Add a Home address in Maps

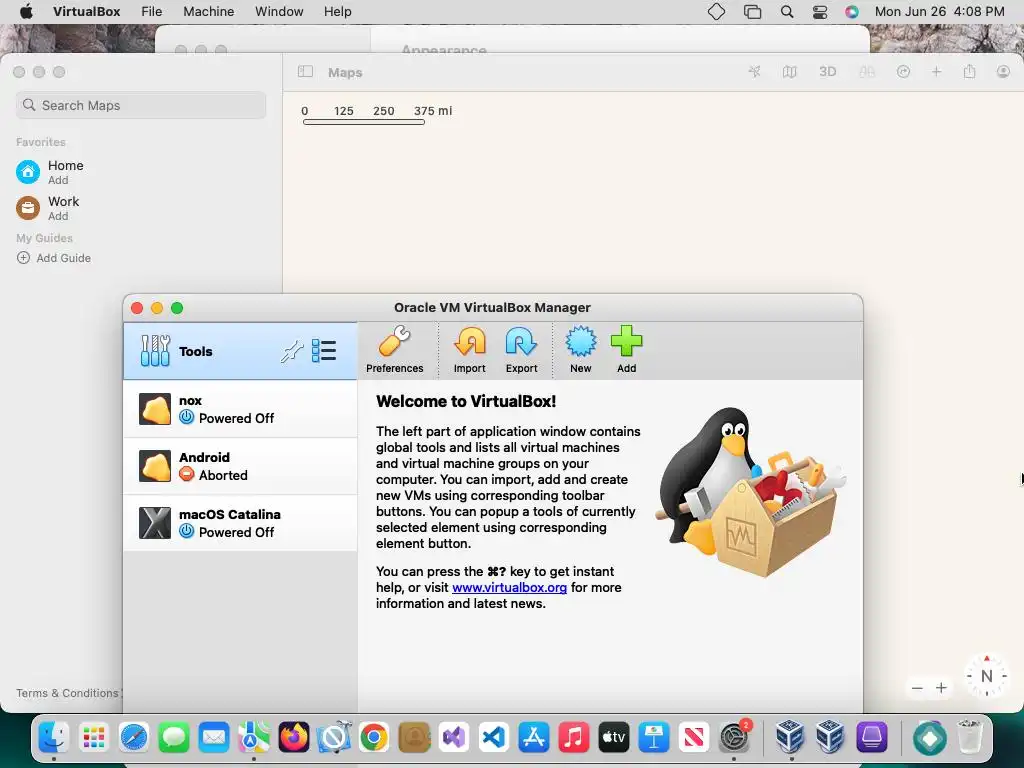coord(50,172)
